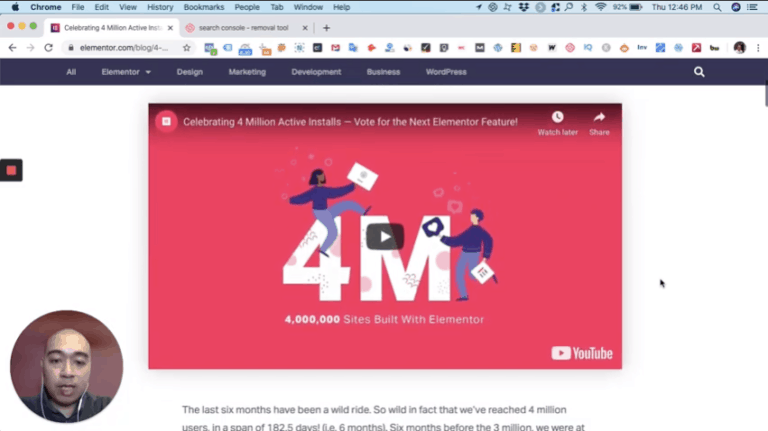Open the History menu

click(160, 7)
